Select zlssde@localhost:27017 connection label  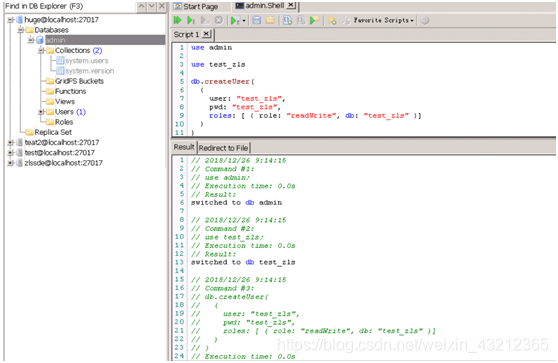click(x=63, y=163)
